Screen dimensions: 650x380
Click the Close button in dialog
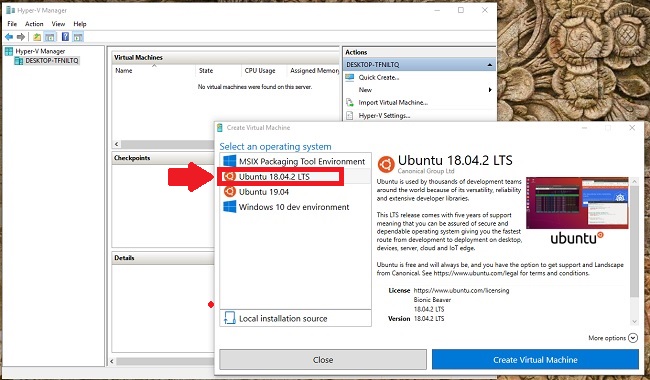tap(323, 359)
